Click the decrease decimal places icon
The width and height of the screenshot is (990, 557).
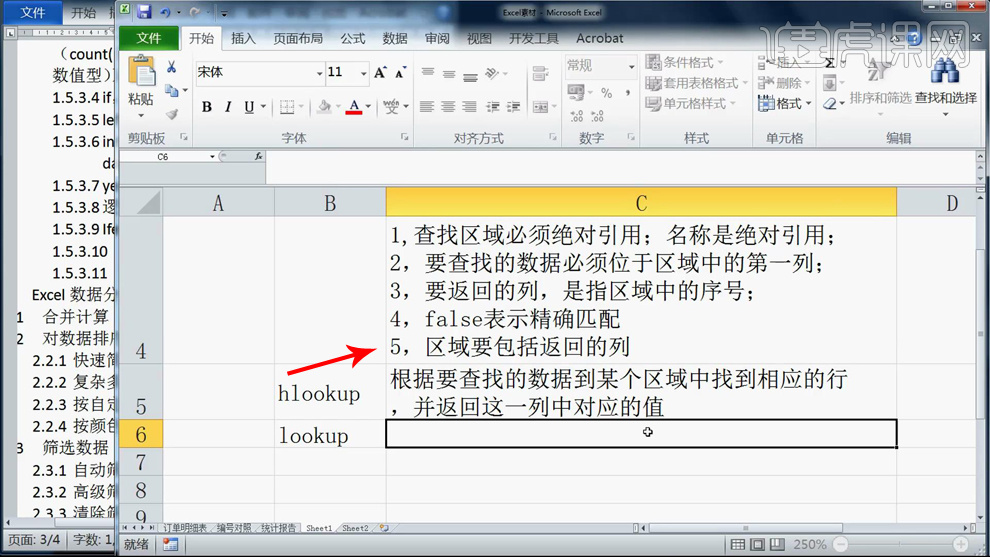597,116
